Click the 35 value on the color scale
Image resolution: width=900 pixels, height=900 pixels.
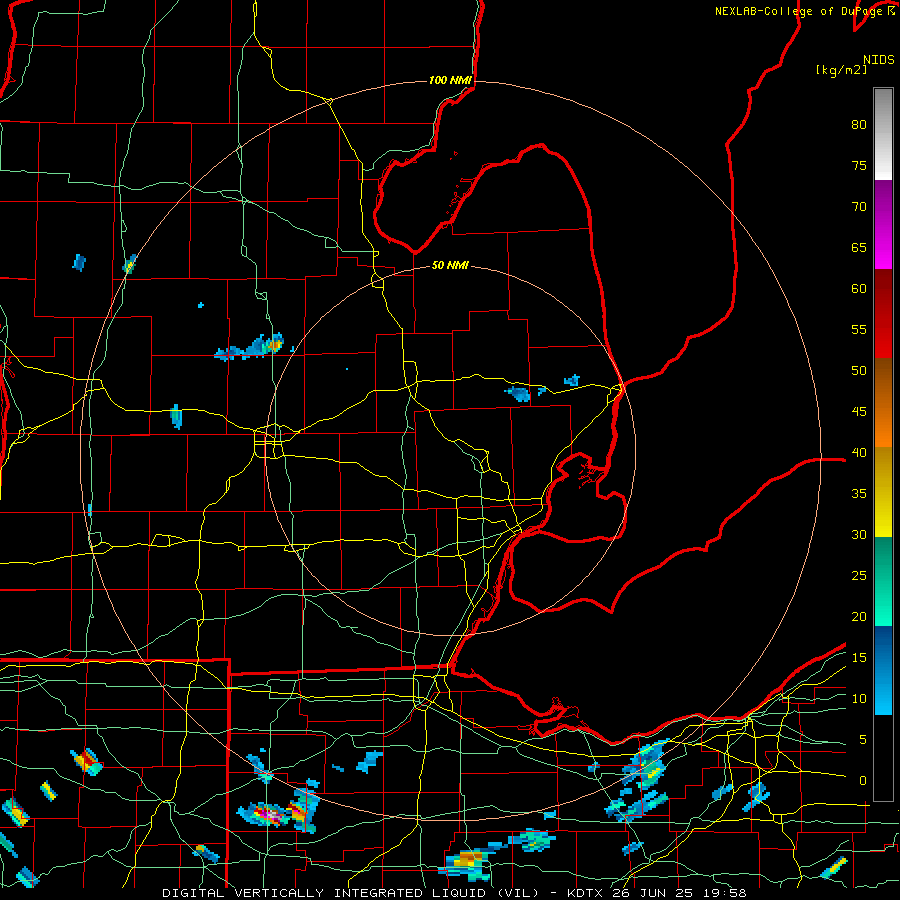coord(859,494)
